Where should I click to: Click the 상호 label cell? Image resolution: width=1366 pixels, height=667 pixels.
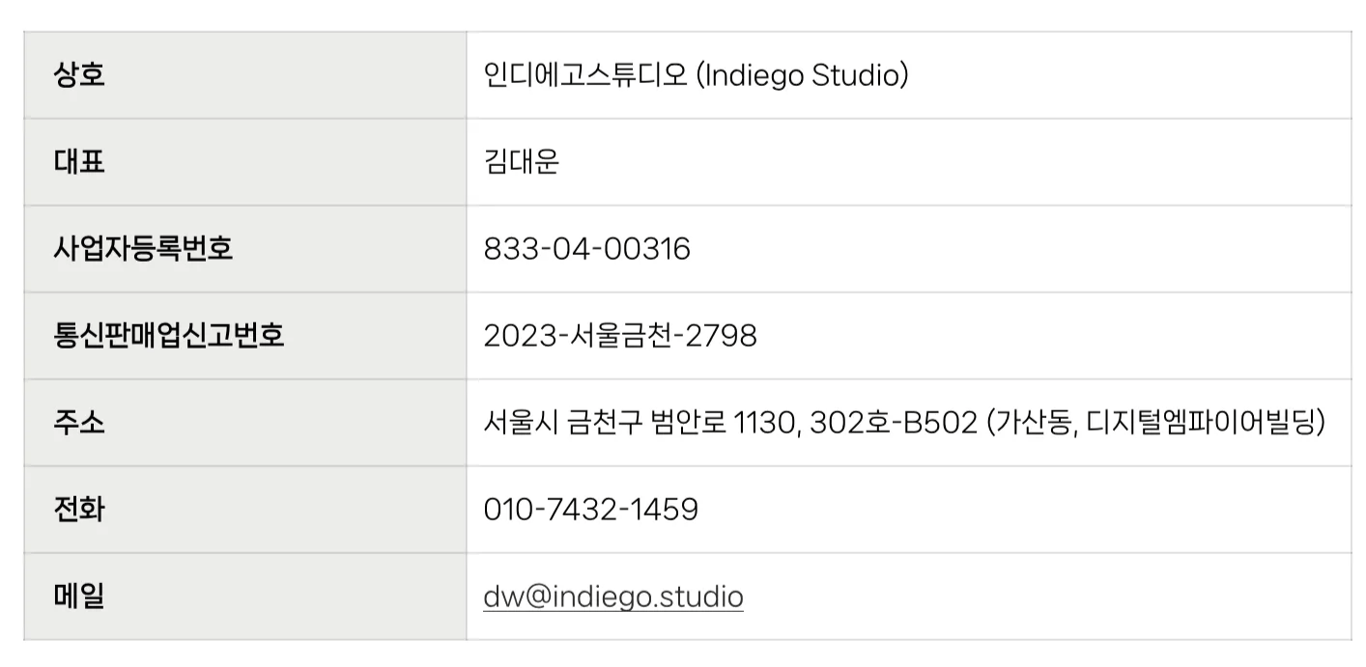pyautogui.click(x=245, y=75)
